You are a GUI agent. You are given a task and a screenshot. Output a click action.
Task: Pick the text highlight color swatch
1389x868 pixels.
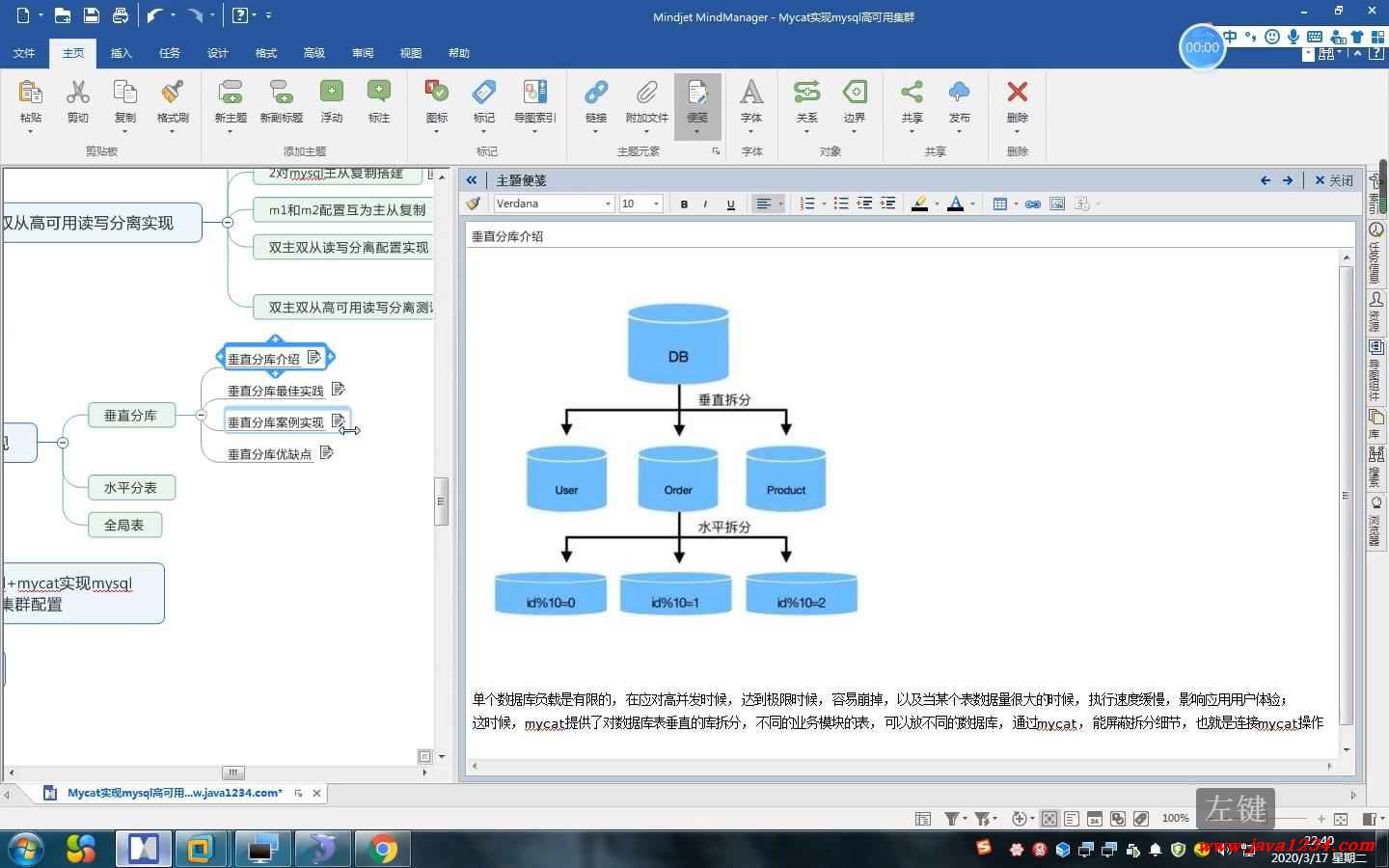point(919,203)
